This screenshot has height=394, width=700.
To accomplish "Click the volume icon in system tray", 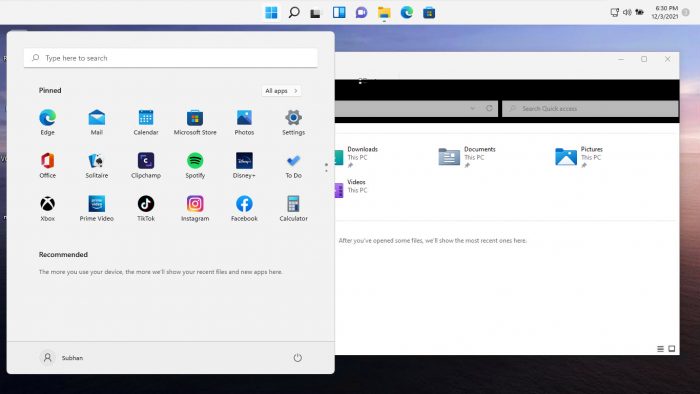I will tap(627, 12).
